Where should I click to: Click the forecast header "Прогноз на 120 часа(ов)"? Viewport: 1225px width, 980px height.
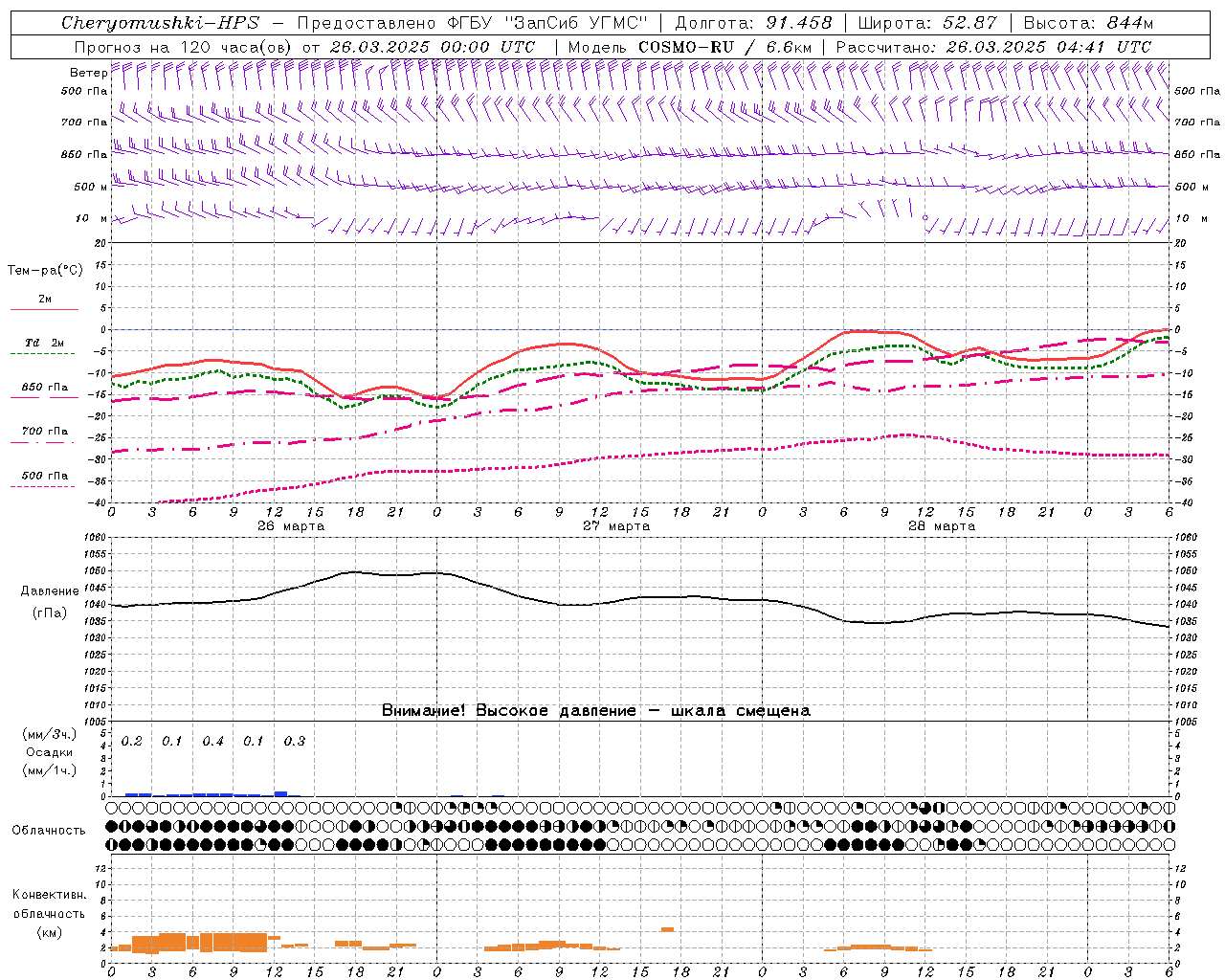pos(183,47)
